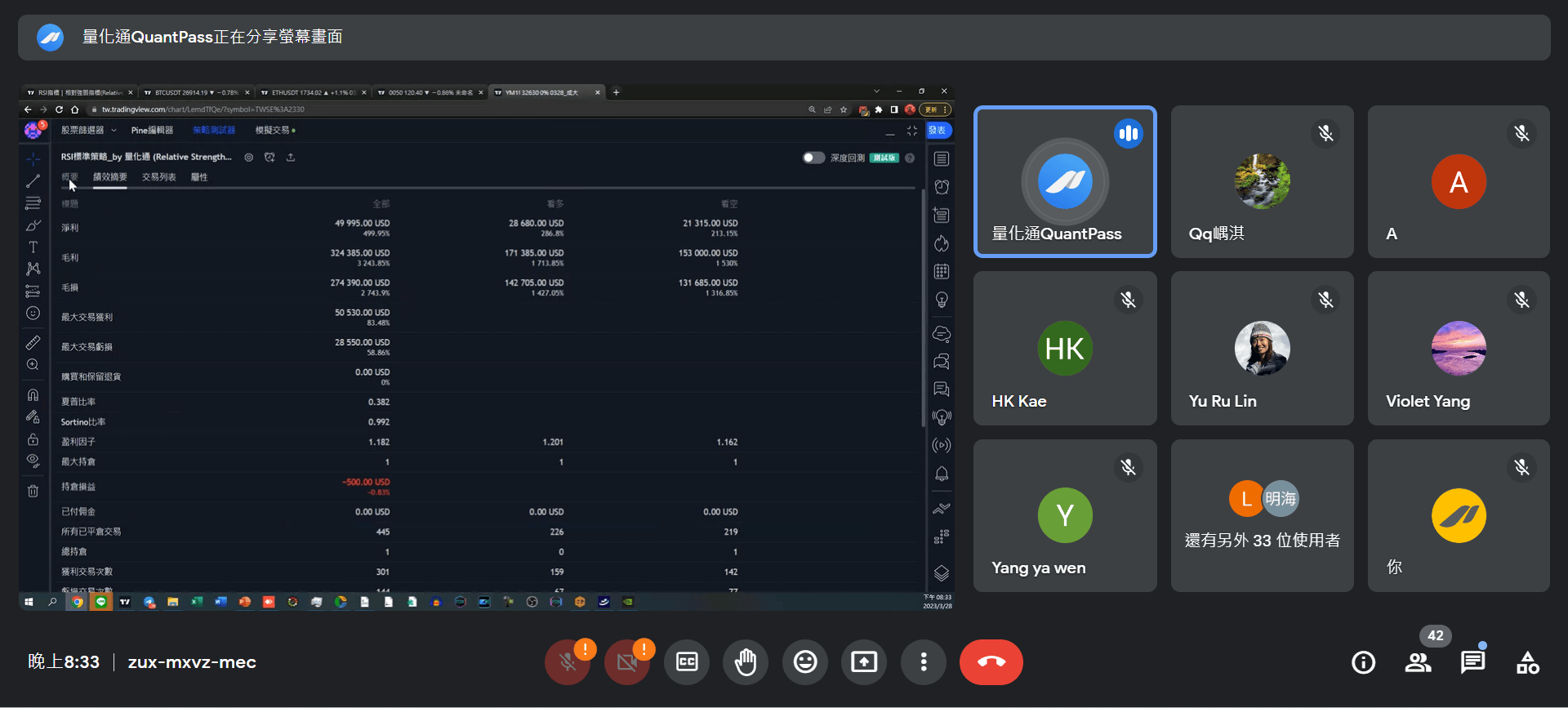
Task: Switch to the ETHUSDT browser tab
Action: coord(313,92)
